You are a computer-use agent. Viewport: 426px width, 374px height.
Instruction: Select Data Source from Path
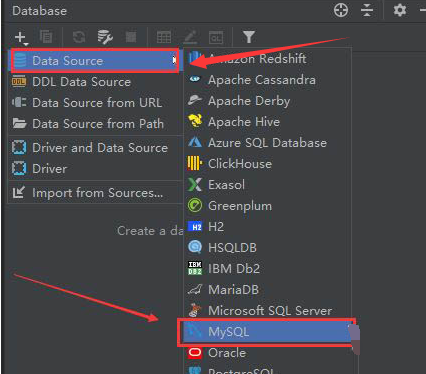pos(96,124)
